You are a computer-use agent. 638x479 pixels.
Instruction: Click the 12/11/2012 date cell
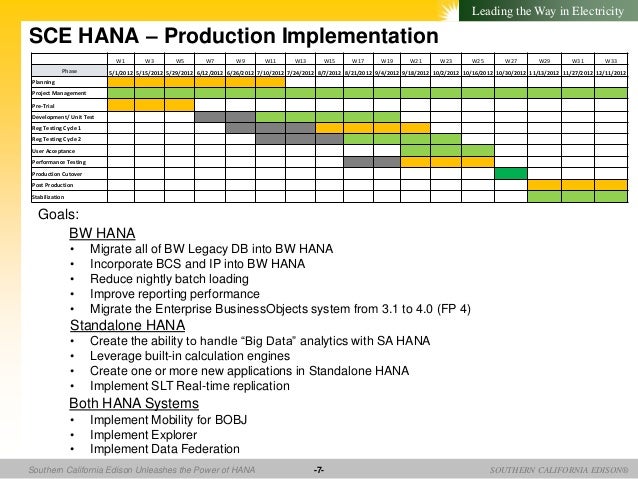(611, 73)
